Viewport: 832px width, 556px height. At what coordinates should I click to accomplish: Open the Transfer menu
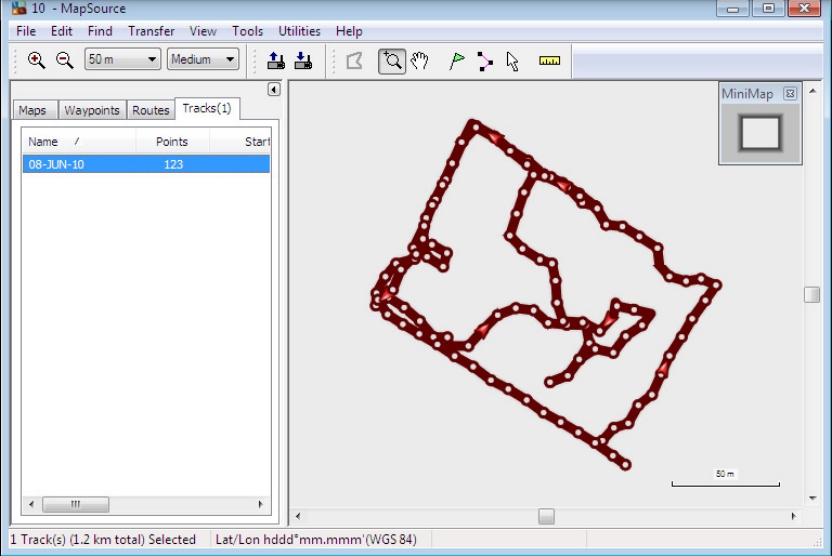tap(151, 31)
